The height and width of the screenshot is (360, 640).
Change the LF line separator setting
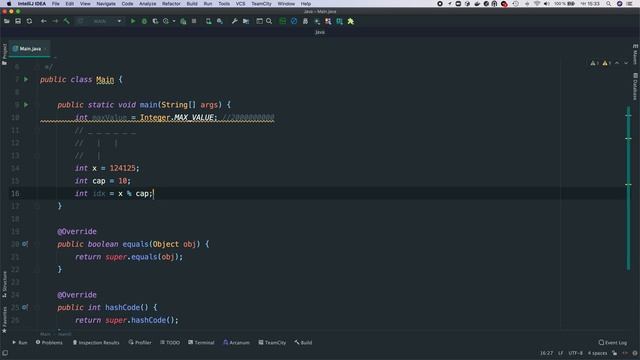[x=561, y=353]
